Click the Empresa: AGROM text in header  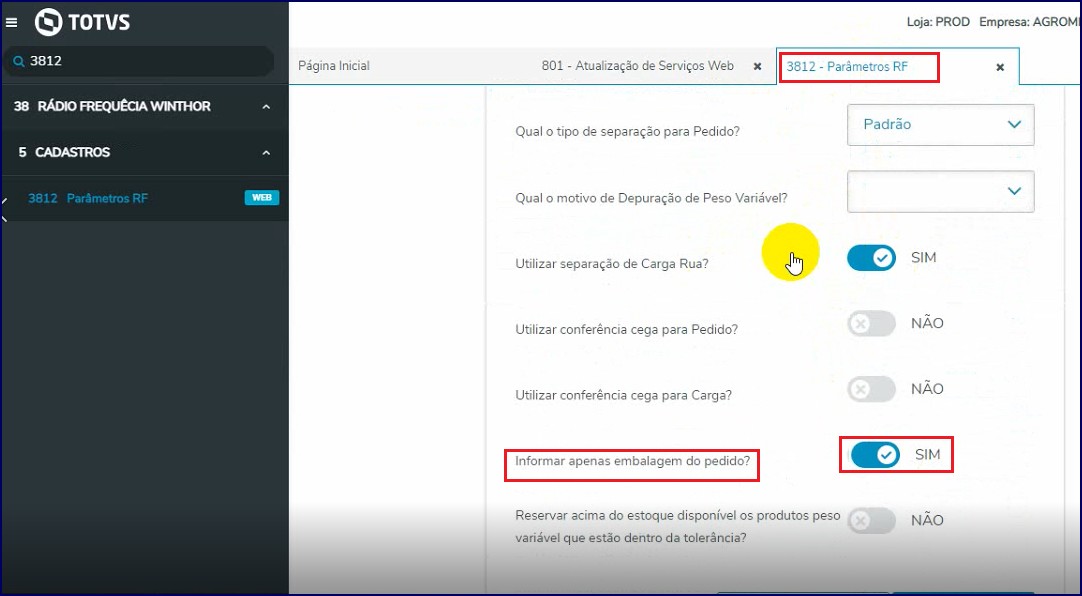coord(1030,22)
